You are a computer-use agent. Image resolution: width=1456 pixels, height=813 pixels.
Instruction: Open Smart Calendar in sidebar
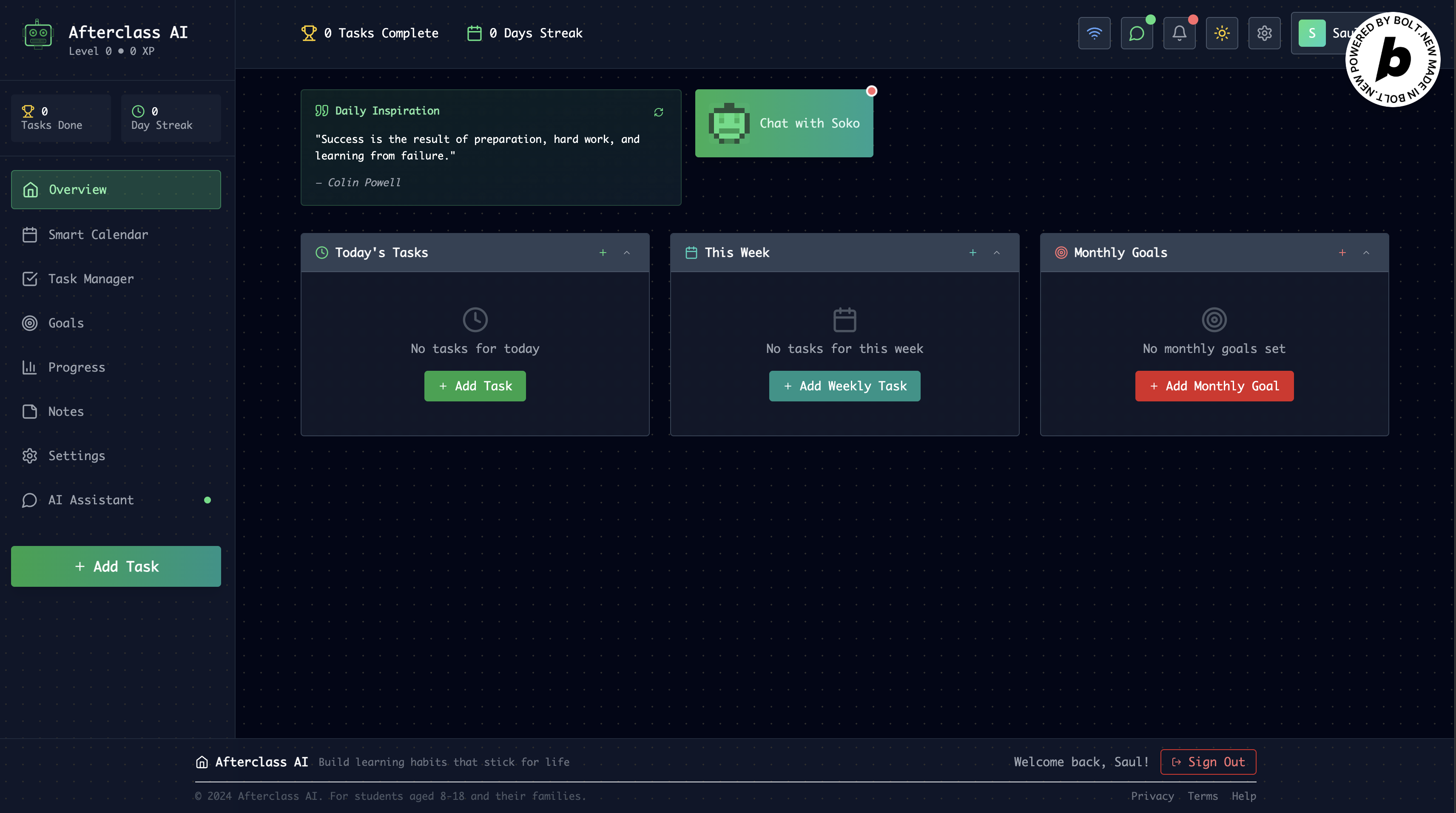(x=98, y=235)
